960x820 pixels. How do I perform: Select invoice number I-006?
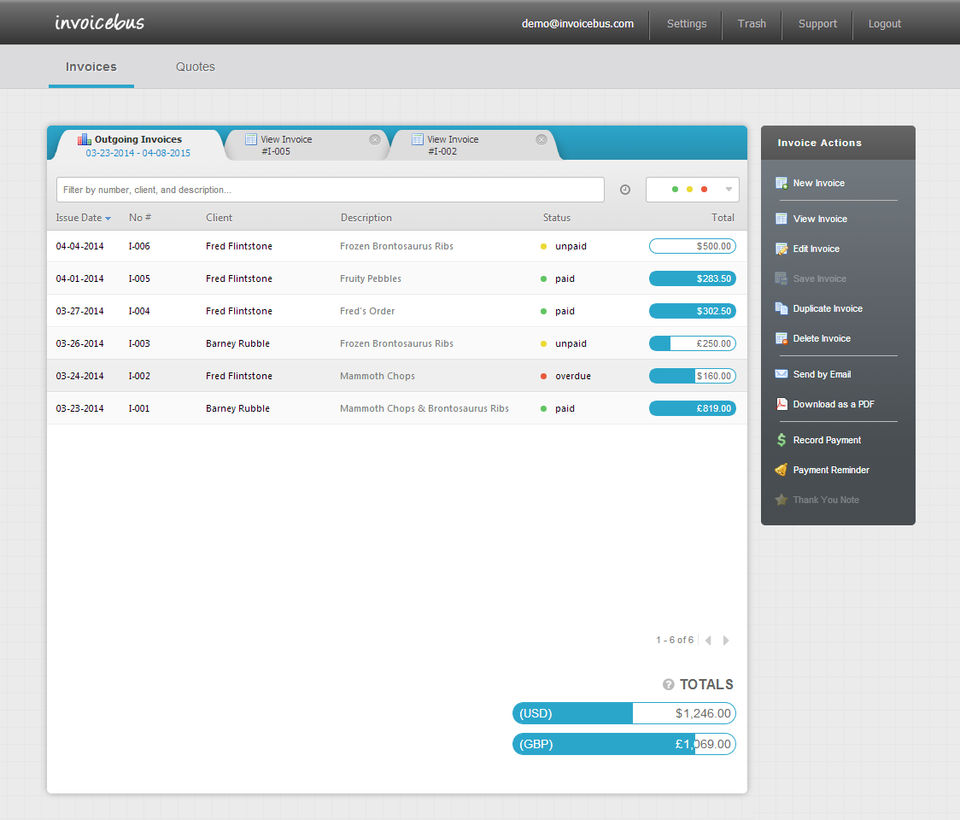pyautogui.click(x=139, y=246)
